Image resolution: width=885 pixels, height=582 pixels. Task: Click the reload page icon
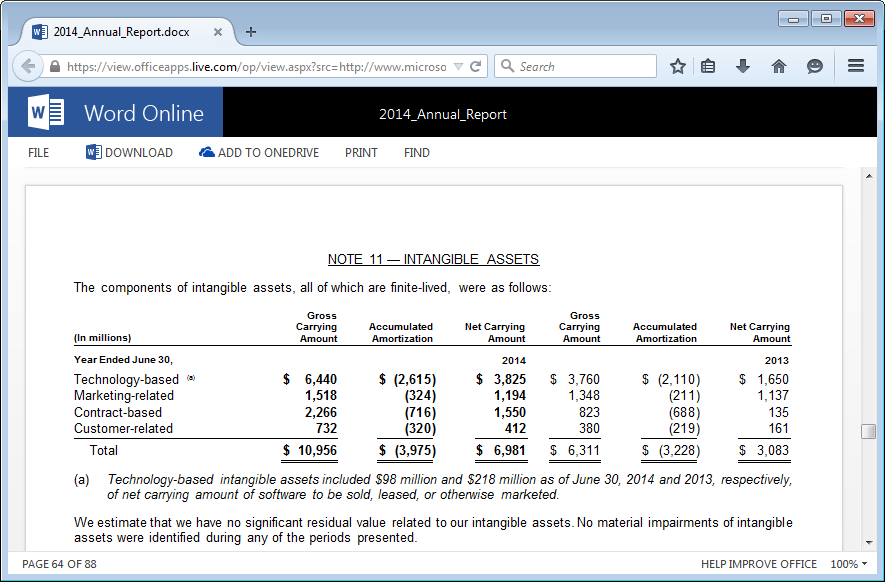pyautogui.click(x=476, y=67)
